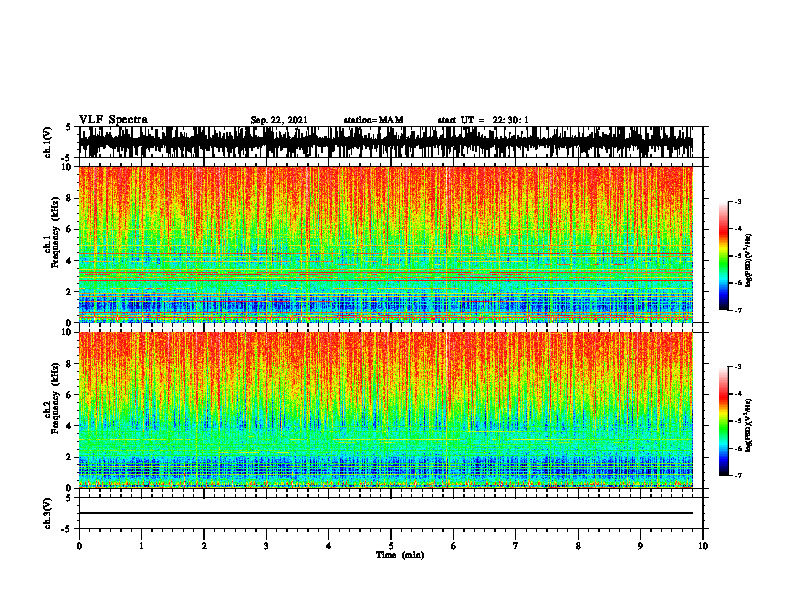Screen dimensions: 792x612
Task: Click the ch.2 spectrogram color scale bar
Action: click(x=723, y=421)
